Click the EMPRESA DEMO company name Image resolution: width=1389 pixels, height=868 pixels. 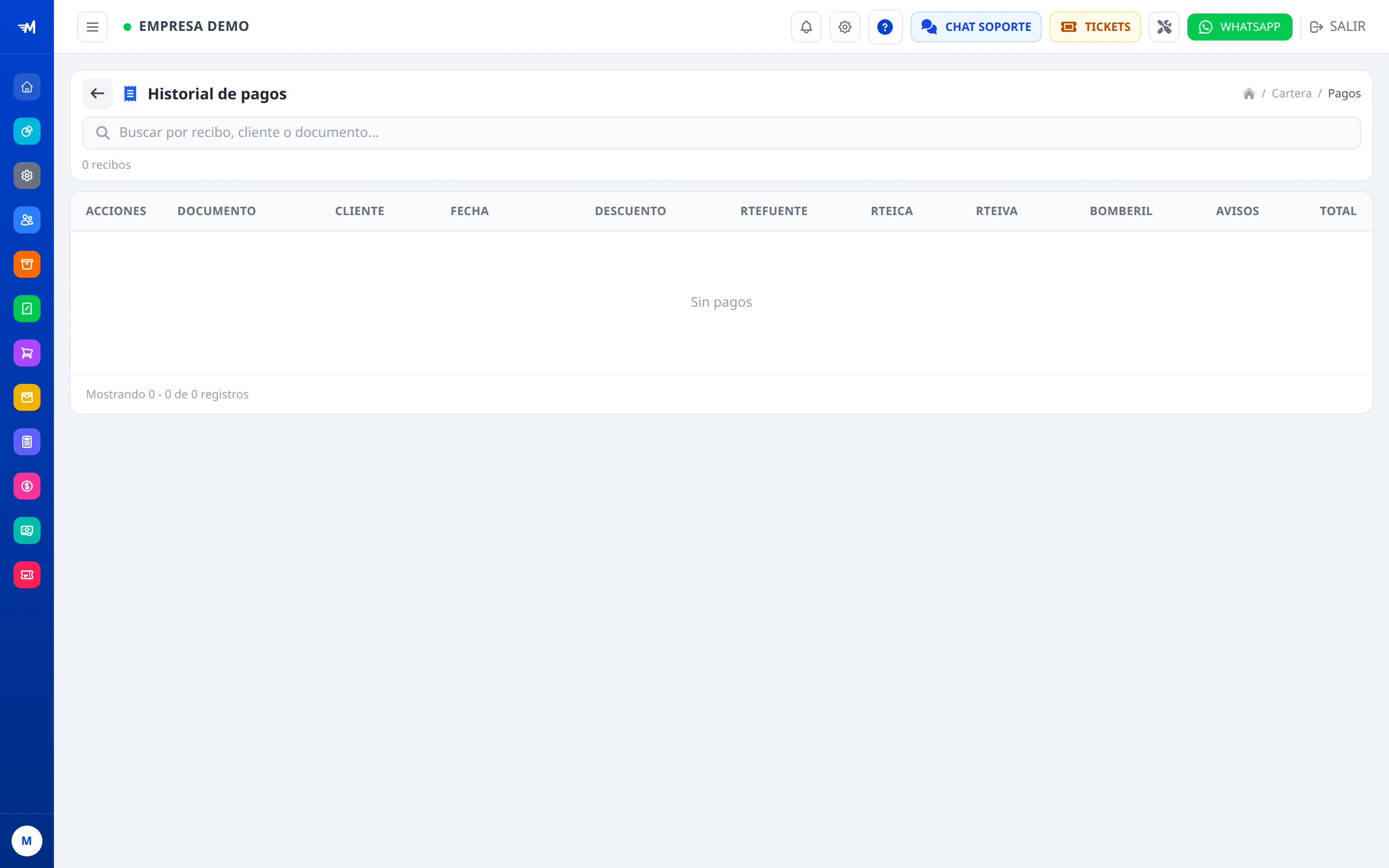pos(193,27)
